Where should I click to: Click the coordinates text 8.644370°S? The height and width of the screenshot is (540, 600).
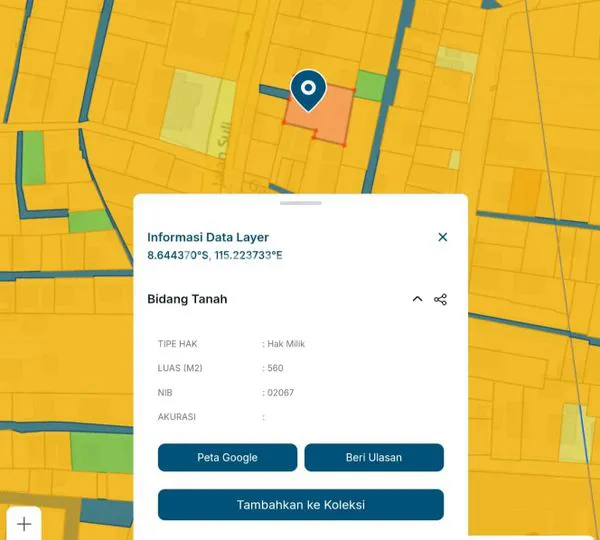click(178, 256)
